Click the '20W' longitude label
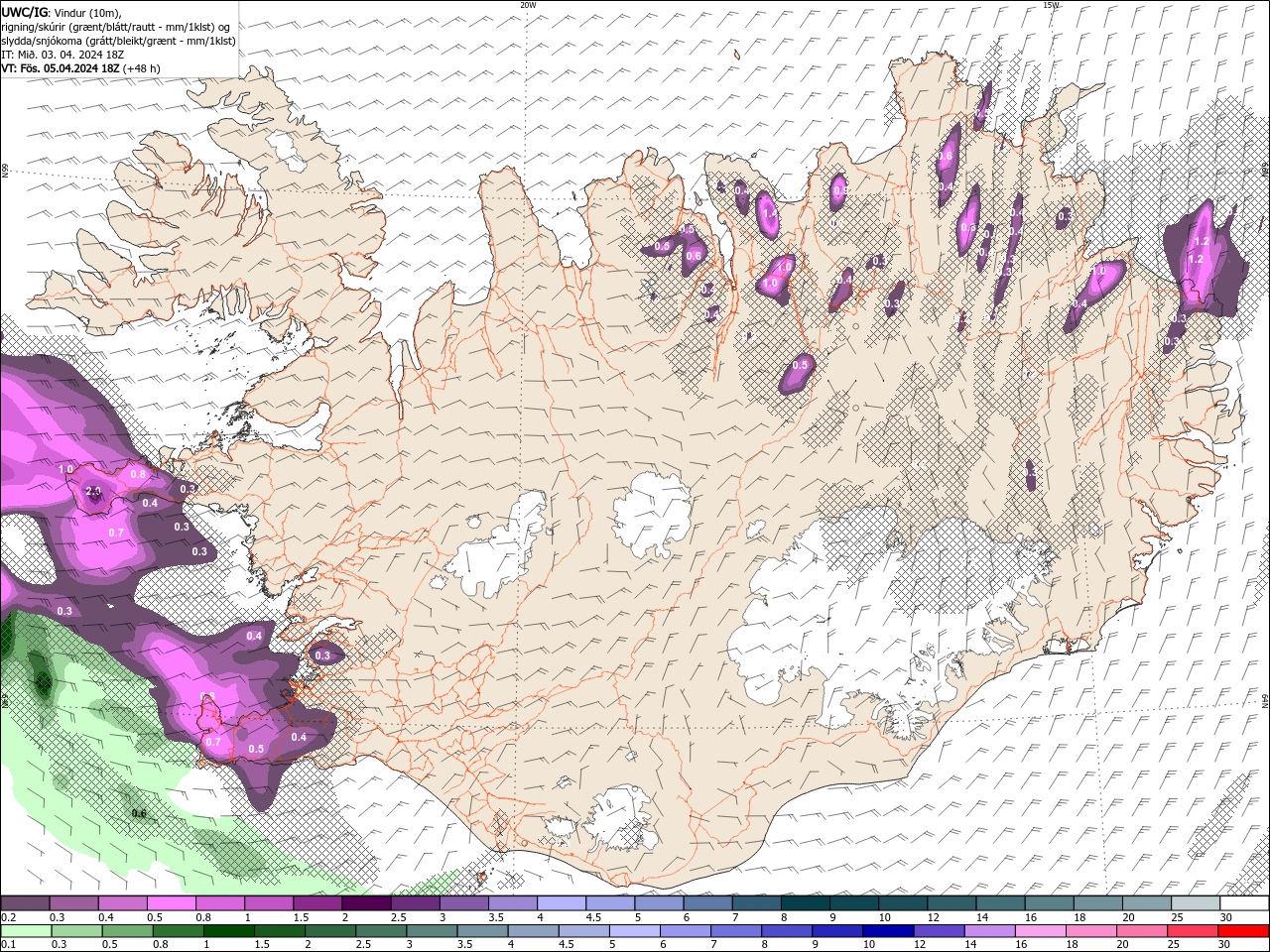The height and width of the screenshot is (952, 1270). pos(528,5)
